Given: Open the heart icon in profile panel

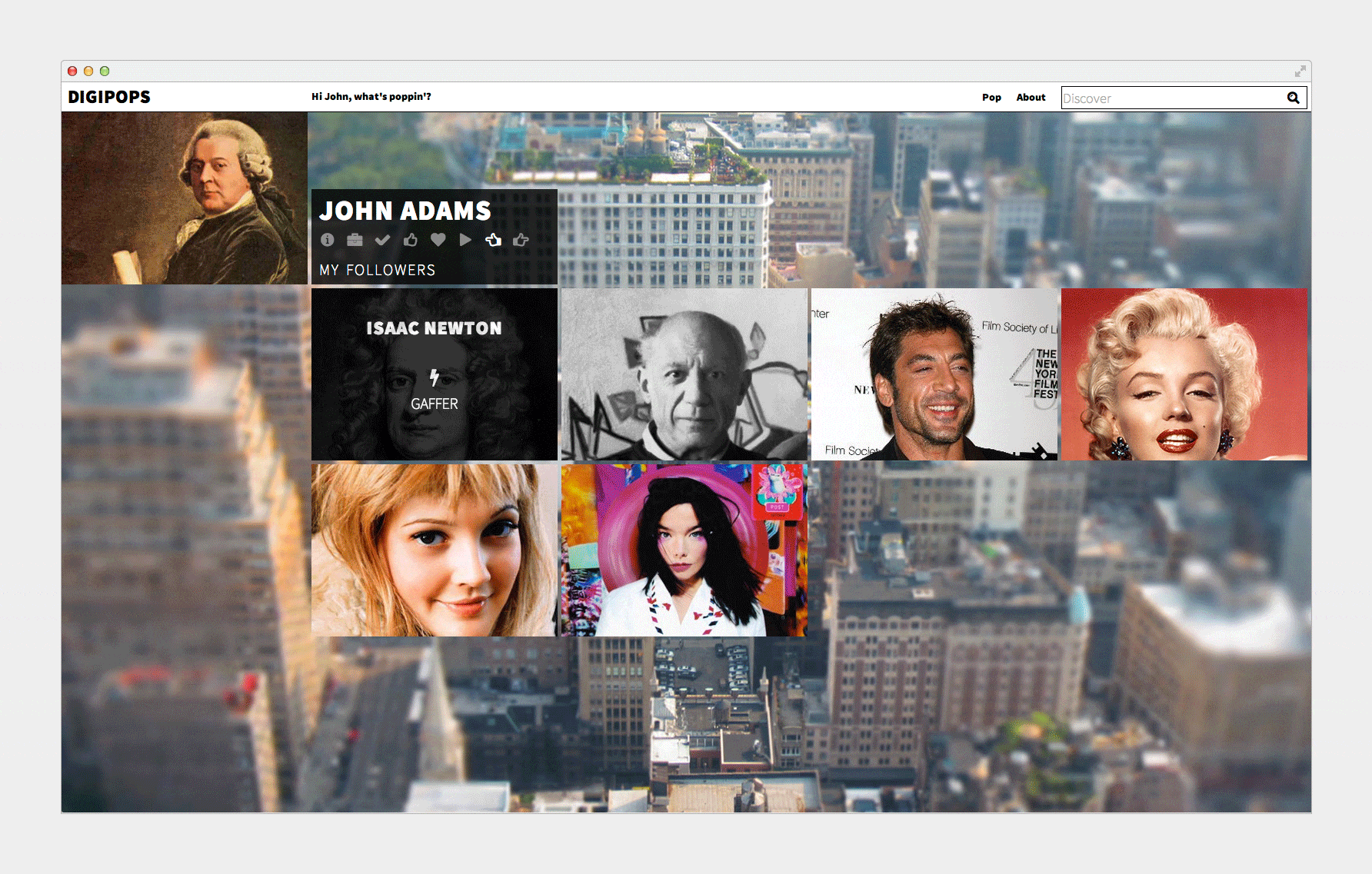Looking at the screenshot, I should pyautogui.click(x=438, y=240).
